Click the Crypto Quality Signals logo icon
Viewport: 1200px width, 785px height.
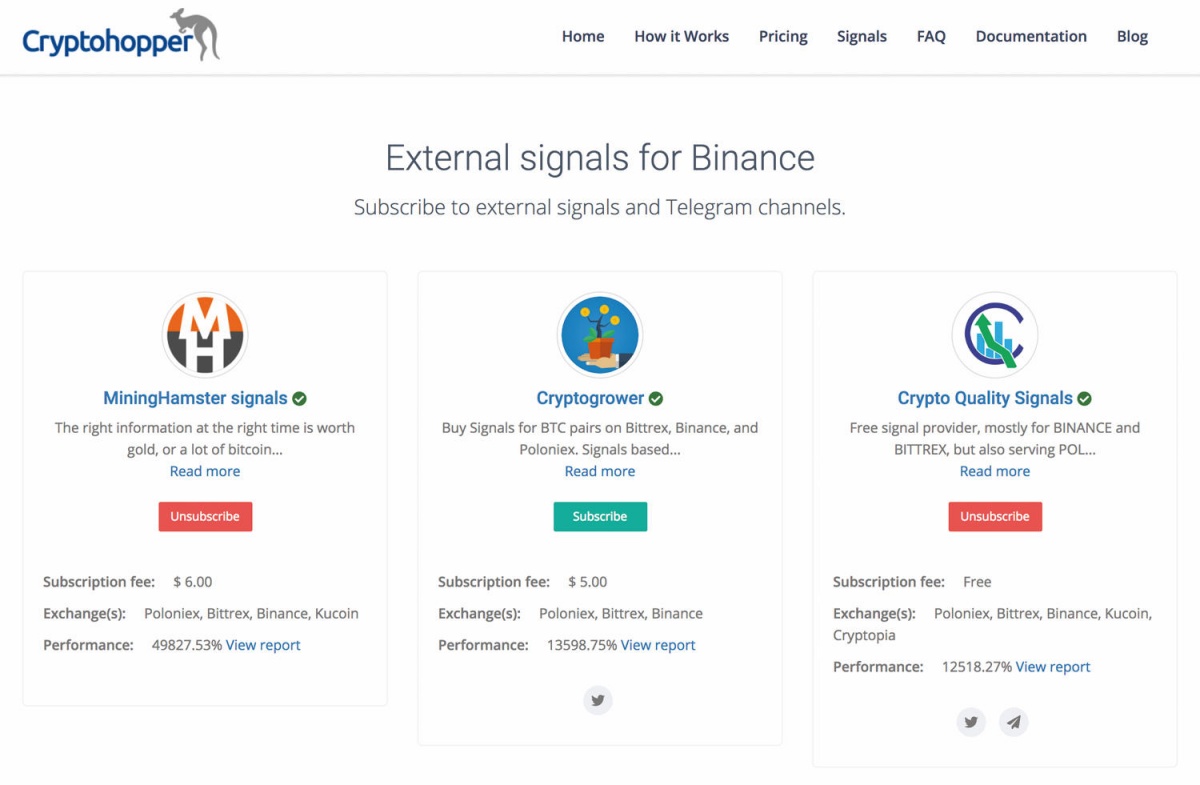[x=995, y=334]
